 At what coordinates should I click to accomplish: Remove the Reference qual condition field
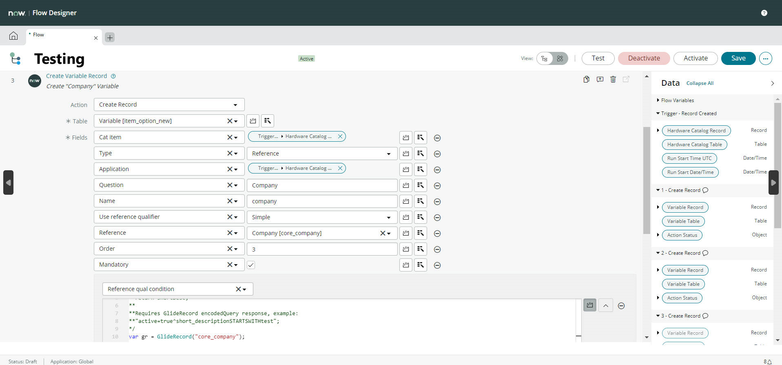621,306
